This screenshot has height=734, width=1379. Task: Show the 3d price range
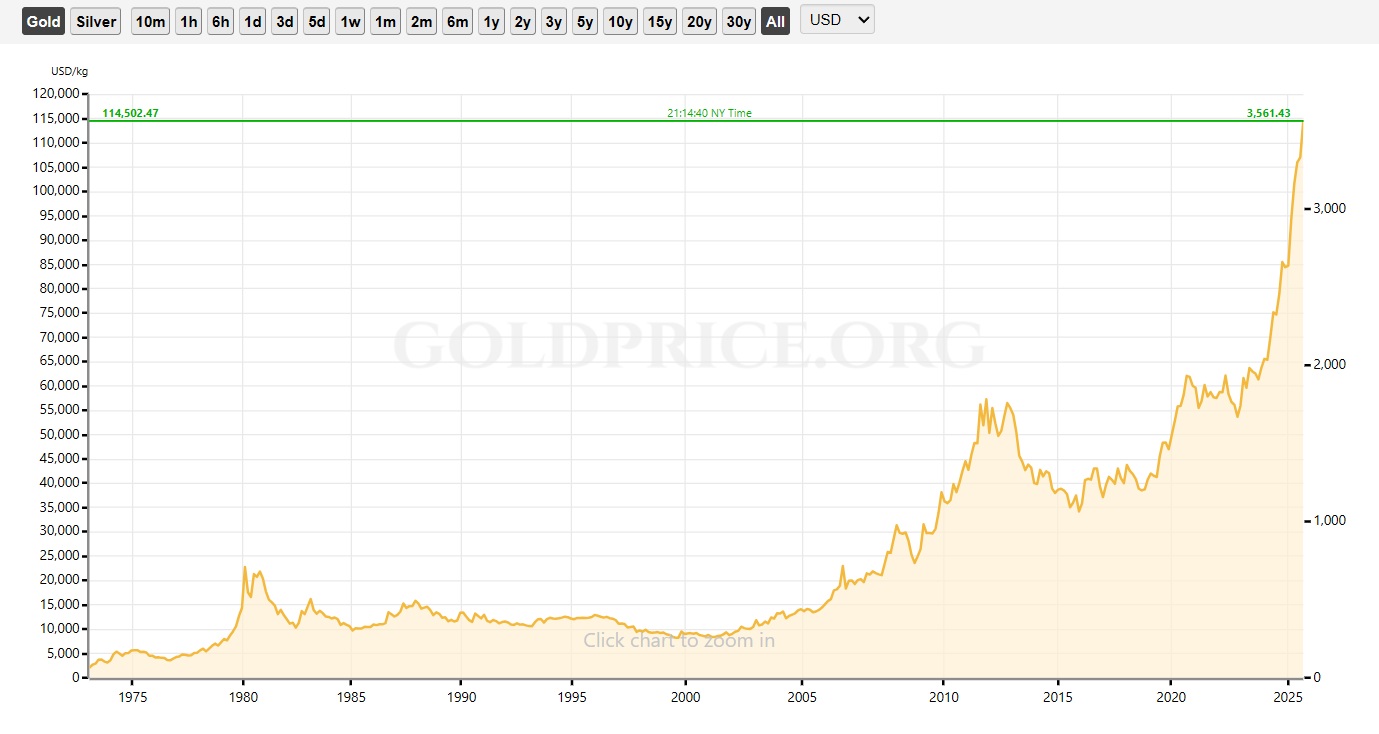[x=285, y=21]
